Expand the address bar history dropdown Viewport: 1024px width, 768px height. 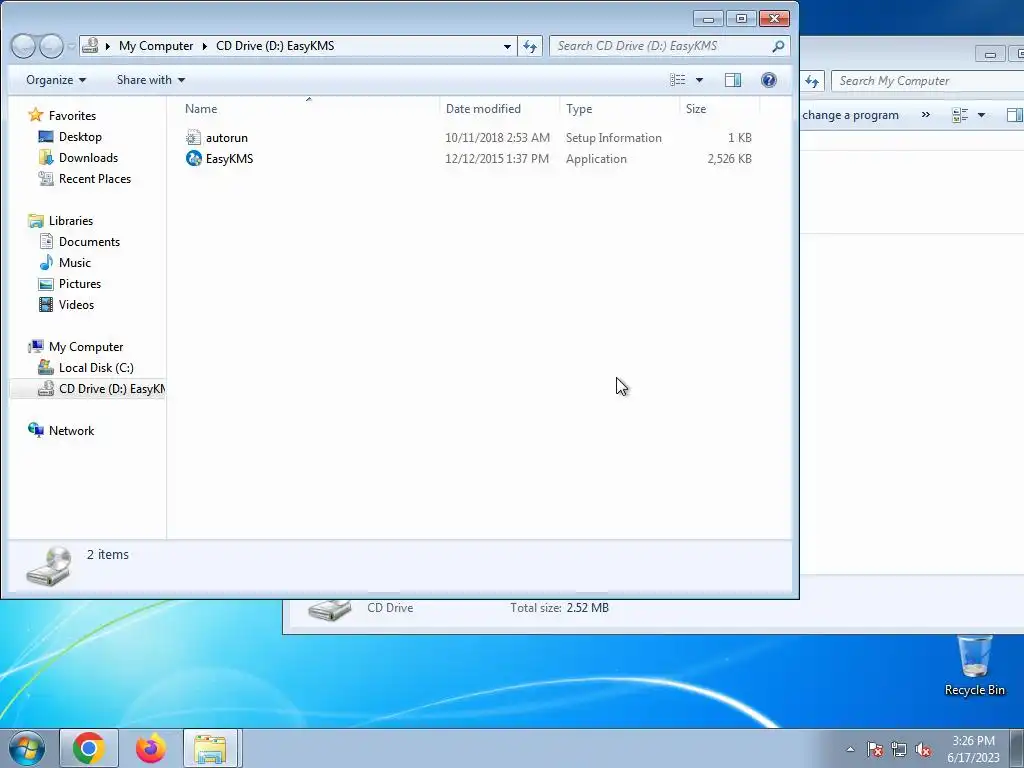point(507,46)
